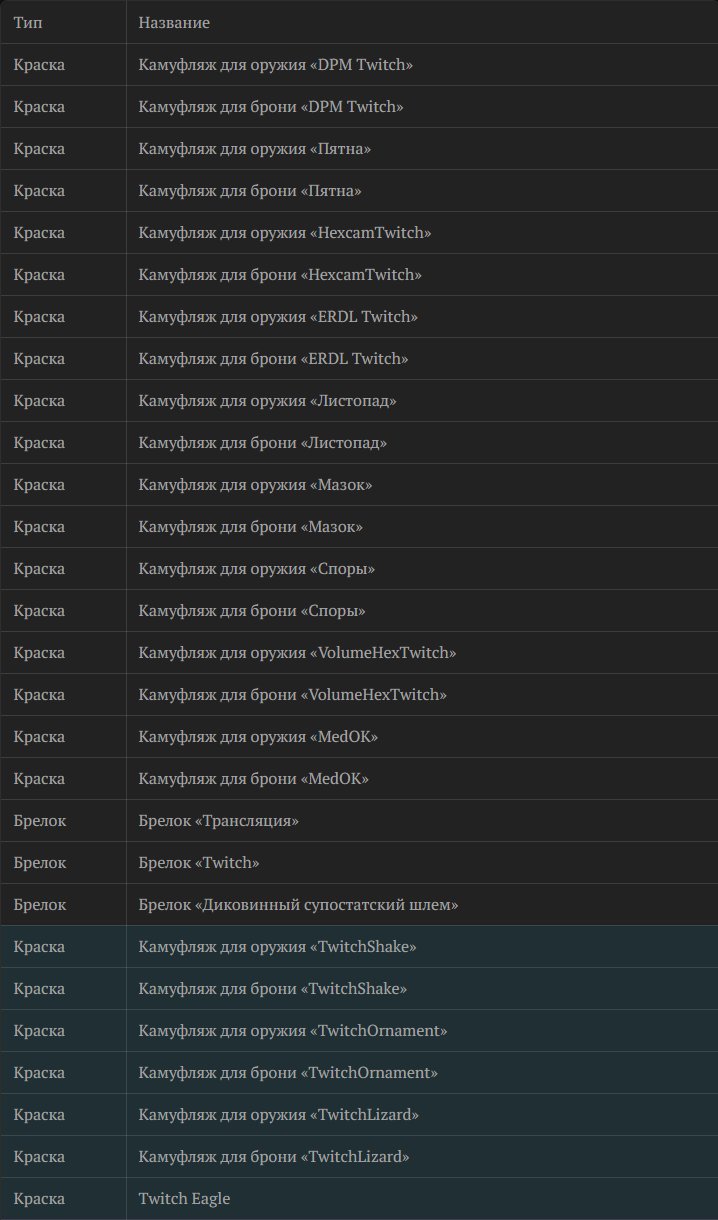
Task: Click «Камуфляж для брони «TwitchLizard»»
Action: pyautogui.click(x=274, y=1157)
